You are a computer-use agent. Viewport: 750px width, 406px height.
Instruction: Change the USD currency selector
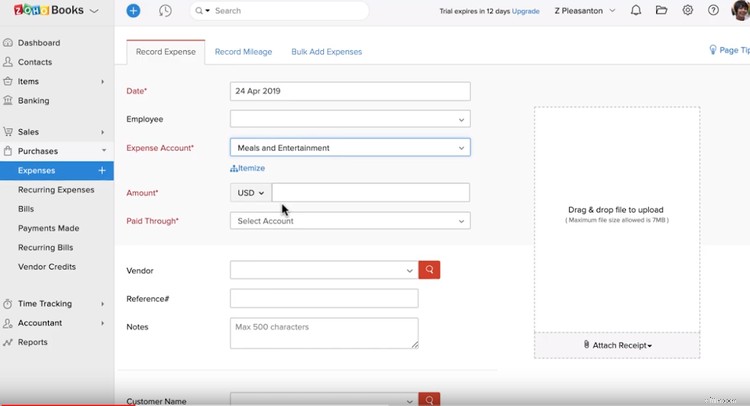point(250,193)
